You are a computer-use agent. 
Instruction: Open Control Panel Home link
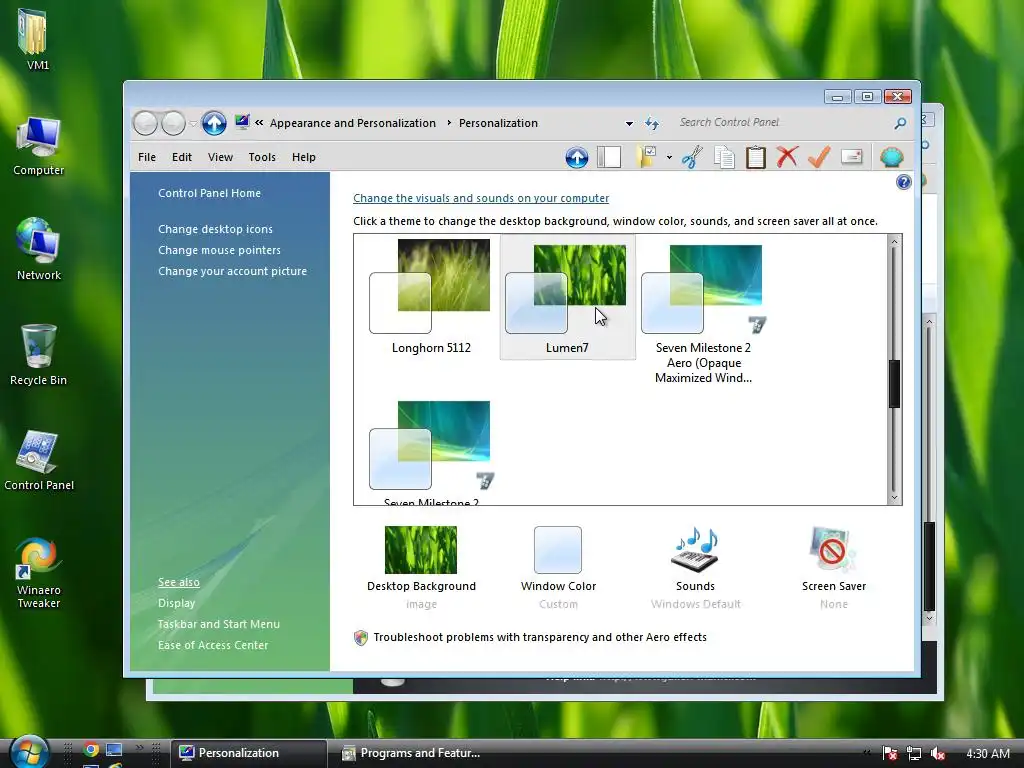[x=209, y=193]
